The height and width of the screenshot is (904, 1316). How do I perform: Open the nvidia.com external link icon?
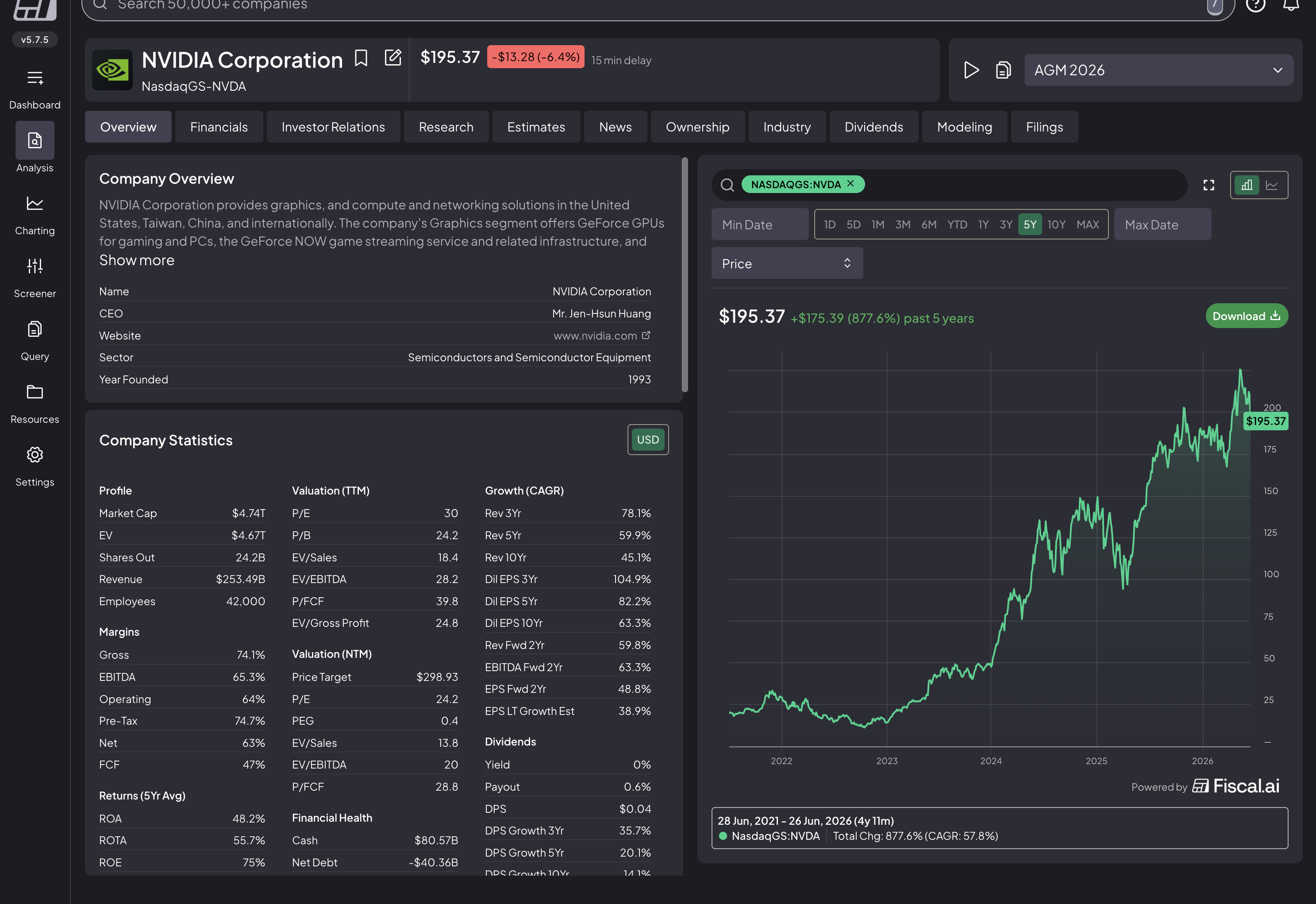646,335
